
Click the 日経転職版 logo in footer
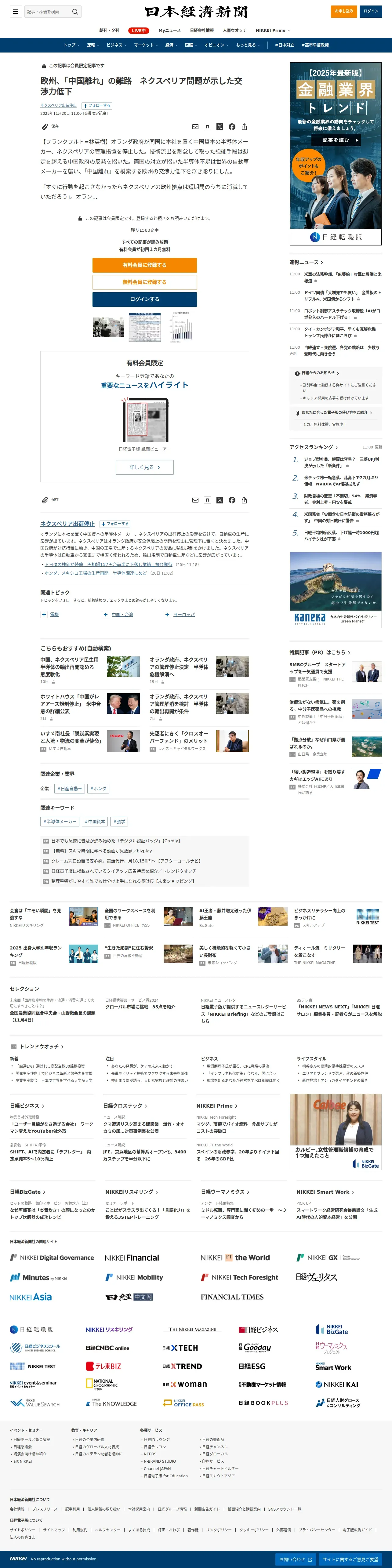pyautogui.click(x=32, y=1329)
